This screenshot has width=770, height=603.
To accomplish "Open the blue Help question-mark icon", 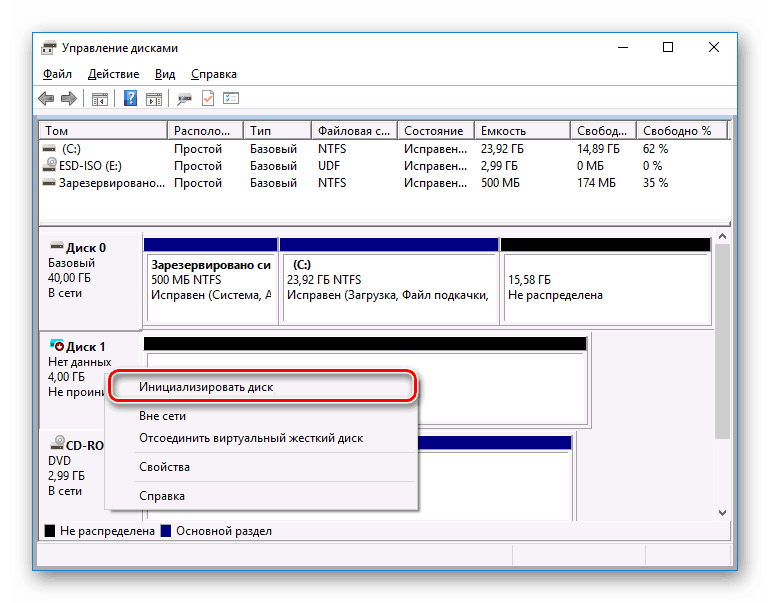I will (130, 98).
